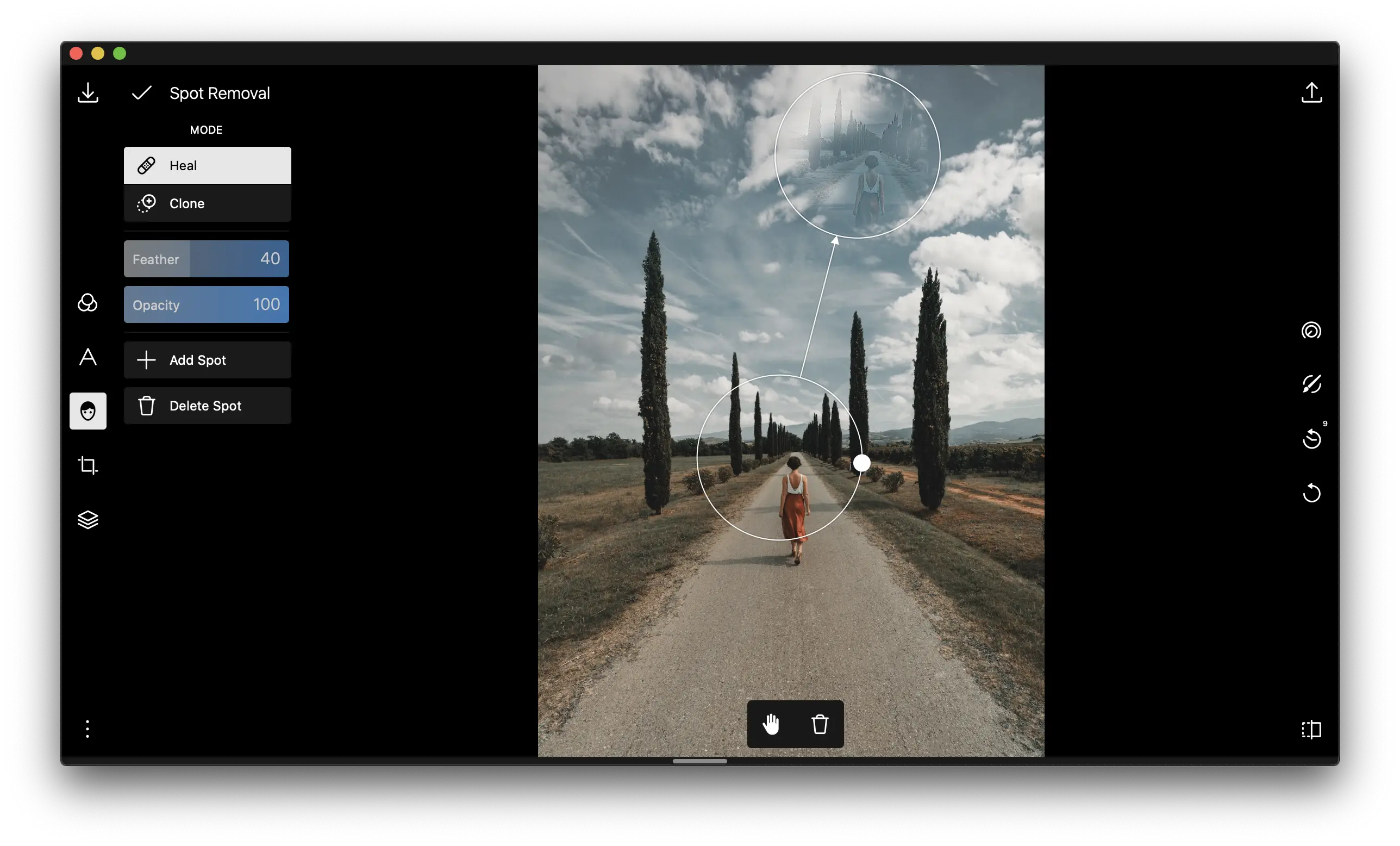The width and height of the screenshot is (1400, 846).
Task: Toggle split compare view icon
Action: click(1311, 729)
